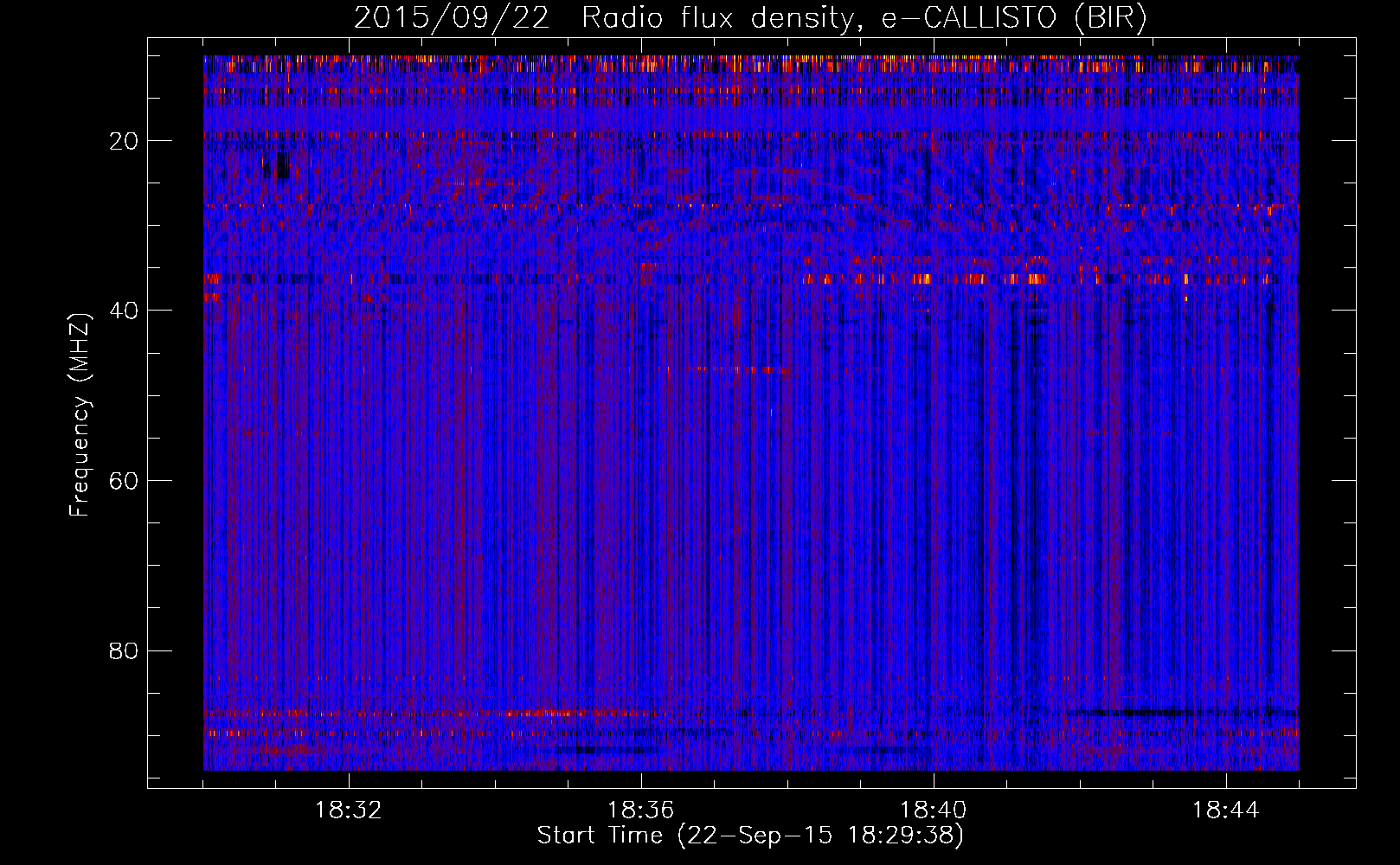Select the "Frequency (MHZ)" y-axis label
Screen dimensions: 1400x865
click(x=80, y=416)
